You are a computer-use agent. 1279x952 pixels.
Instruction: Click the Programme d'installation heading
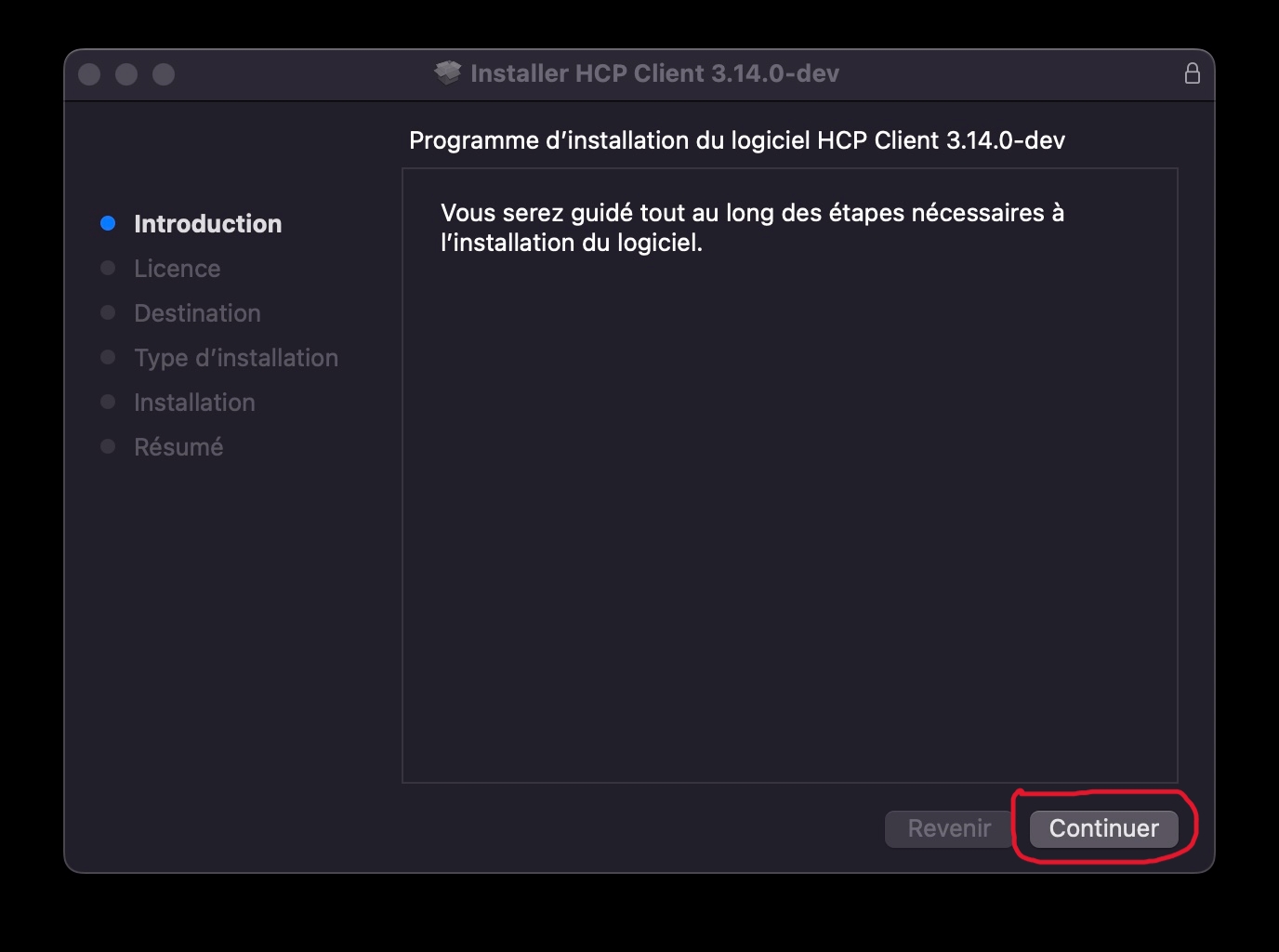[x=737, y=140]
